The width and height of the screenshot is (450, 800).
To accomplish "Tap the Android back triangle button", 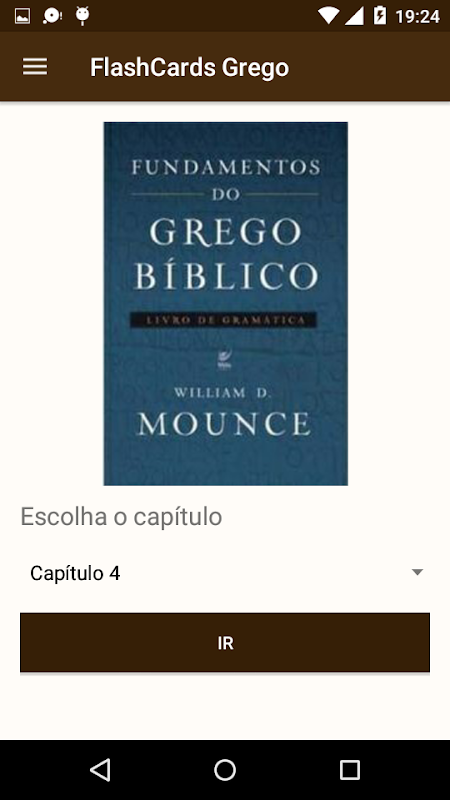I will point(100,769).
